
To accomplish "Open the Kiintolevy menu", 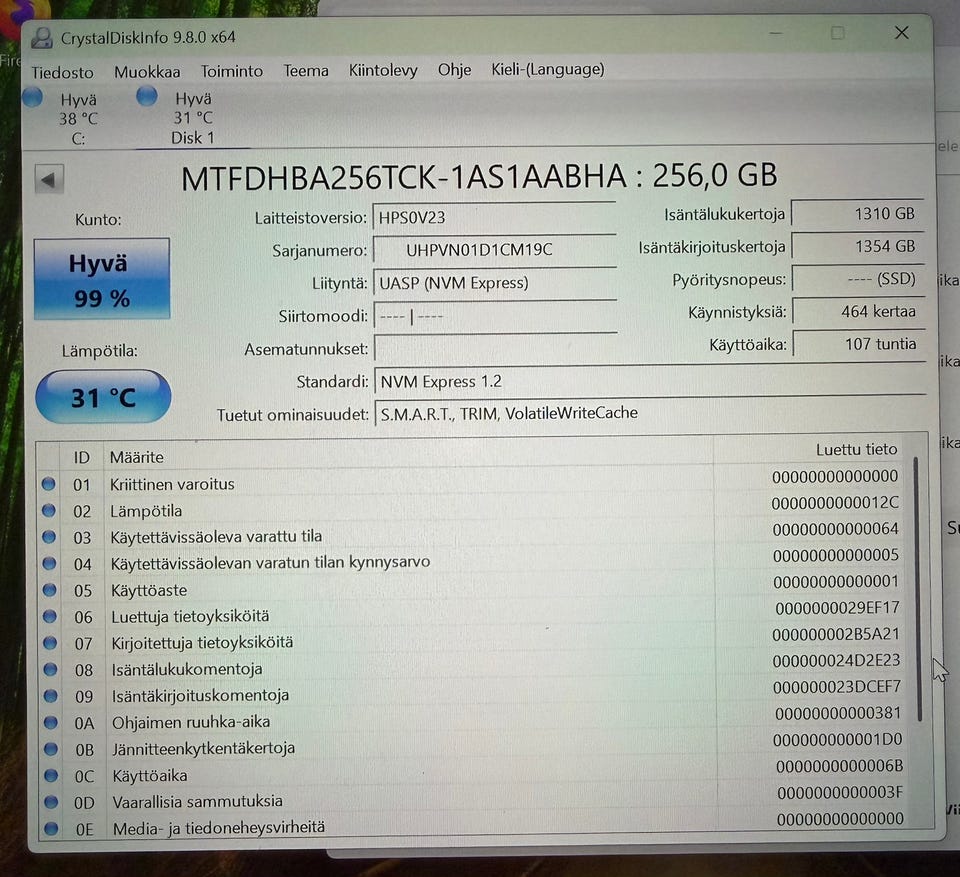I will click(382, 70).
